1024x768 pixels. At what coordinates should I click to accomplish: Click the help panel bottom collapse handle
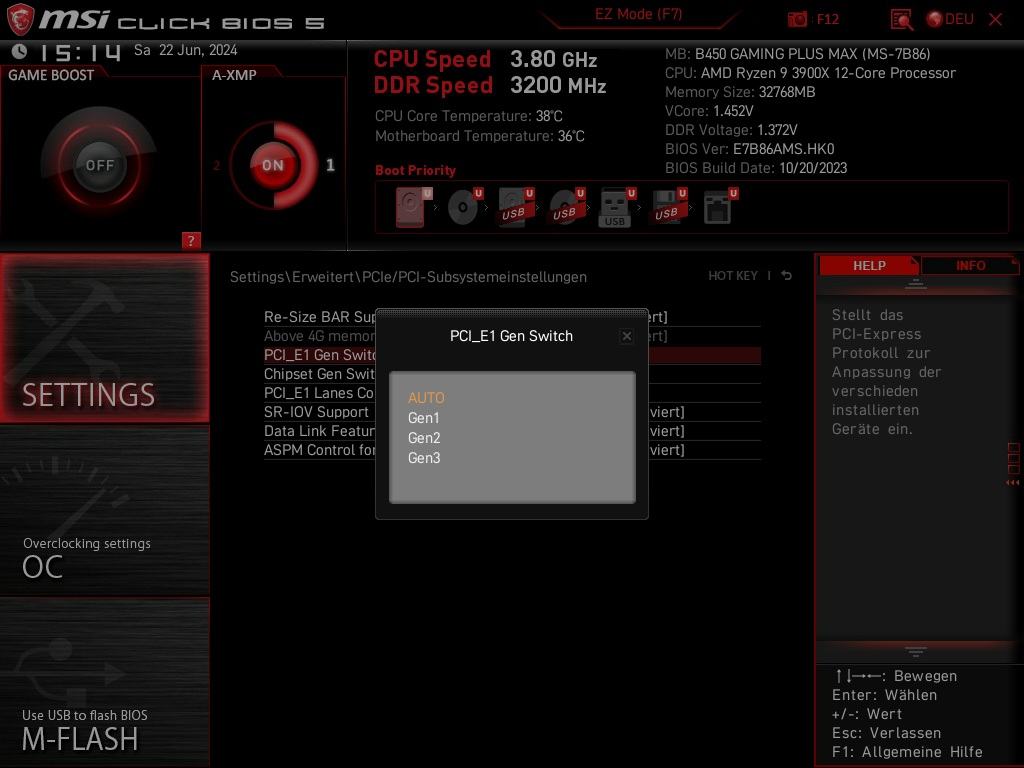point(916,652)
